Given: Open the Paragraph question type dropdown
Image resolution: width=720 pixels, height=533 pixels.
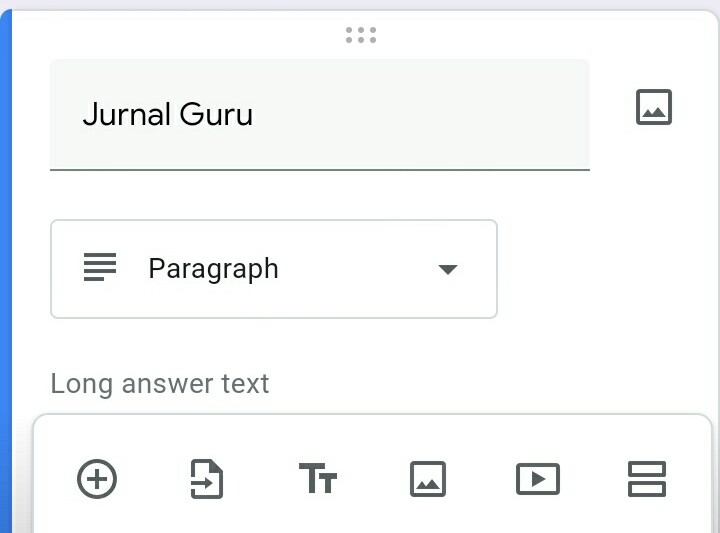Looking at the screenshot, I should pos(273,269).
